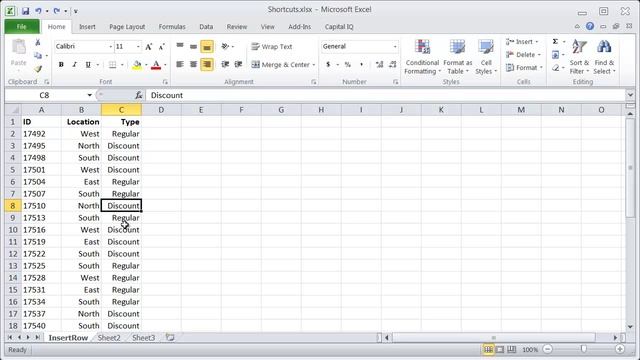This screenshot has height=360, width=640.
Task: Open the Name Box dropdown arrow
Action: tap(89, 95)
